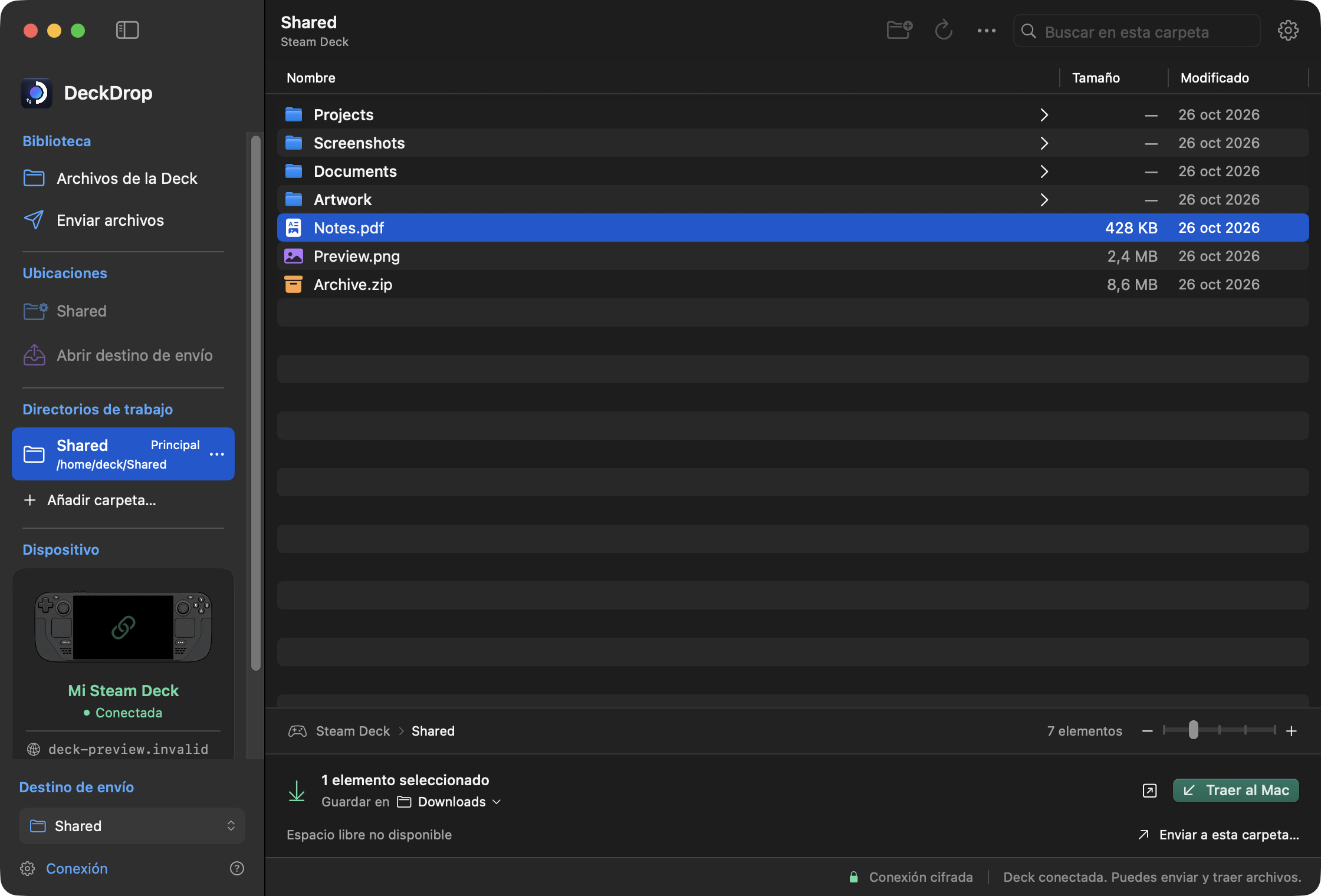
Task: Open Conexión settings
Action: (64, 868)
